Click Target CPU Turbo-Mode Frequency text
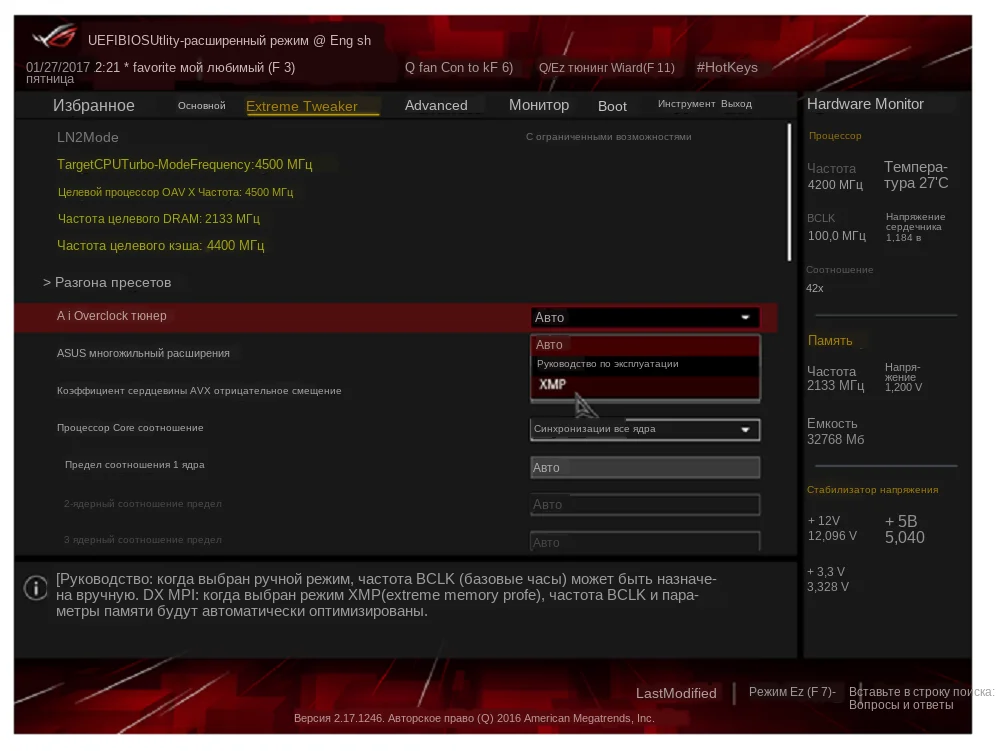The image size is (1000, 751). 184,164
